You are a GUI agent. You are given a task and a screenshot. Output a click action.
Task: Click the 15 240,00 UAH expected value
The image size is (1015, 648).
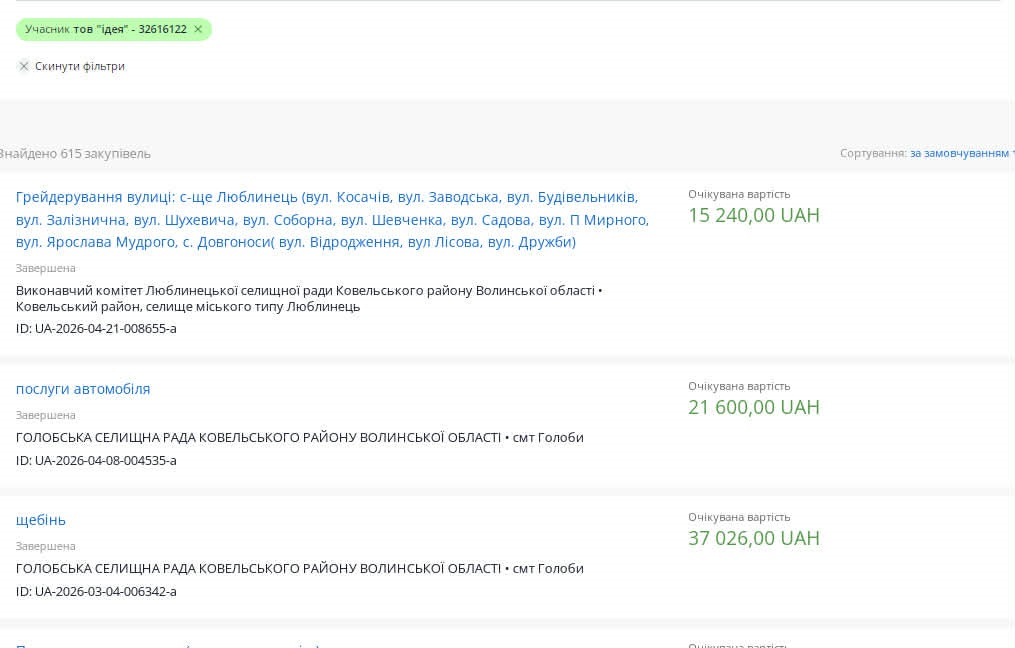(x=753, y=215)
